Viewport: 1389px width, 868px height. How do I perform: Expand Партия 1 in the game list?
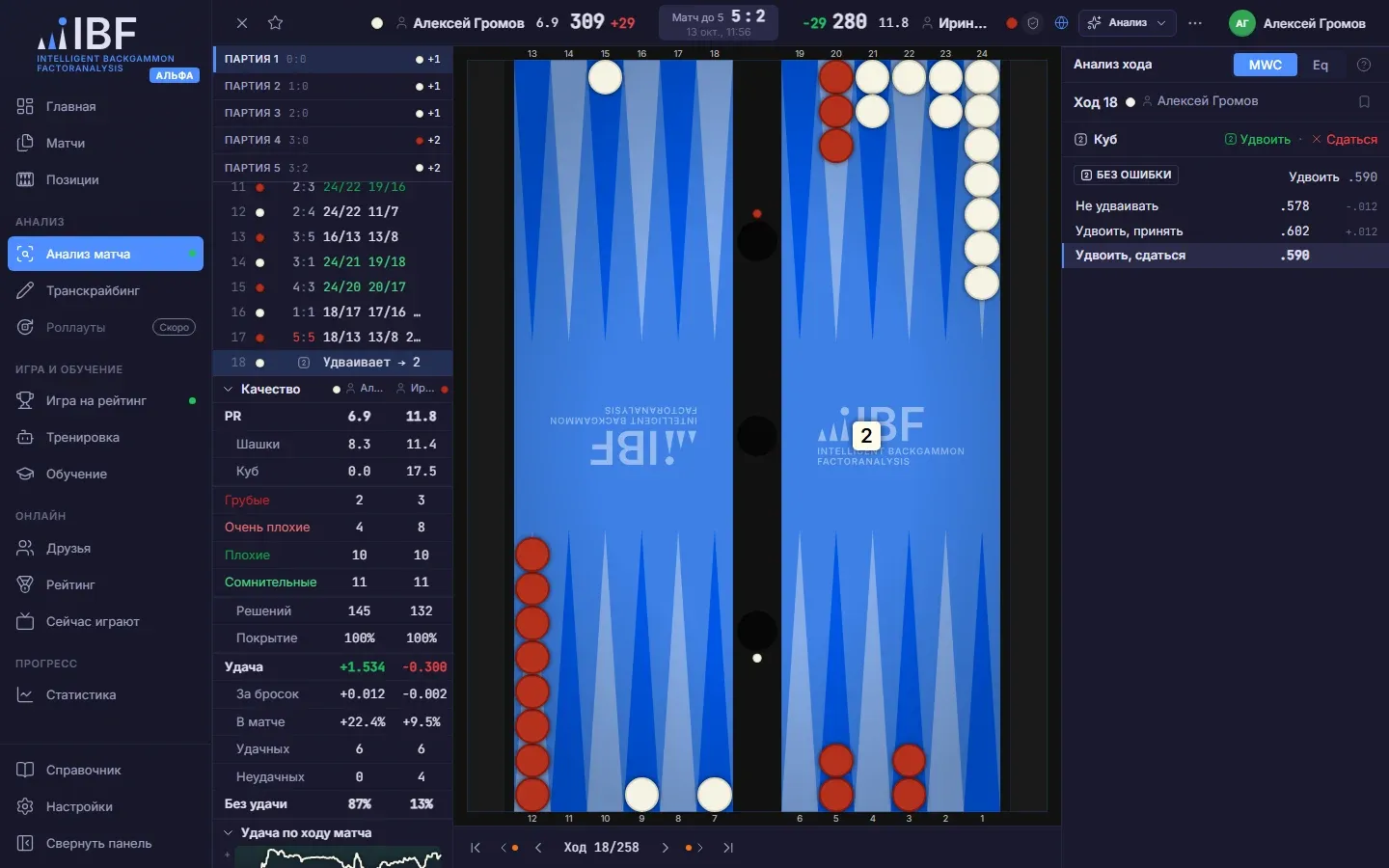333,59
